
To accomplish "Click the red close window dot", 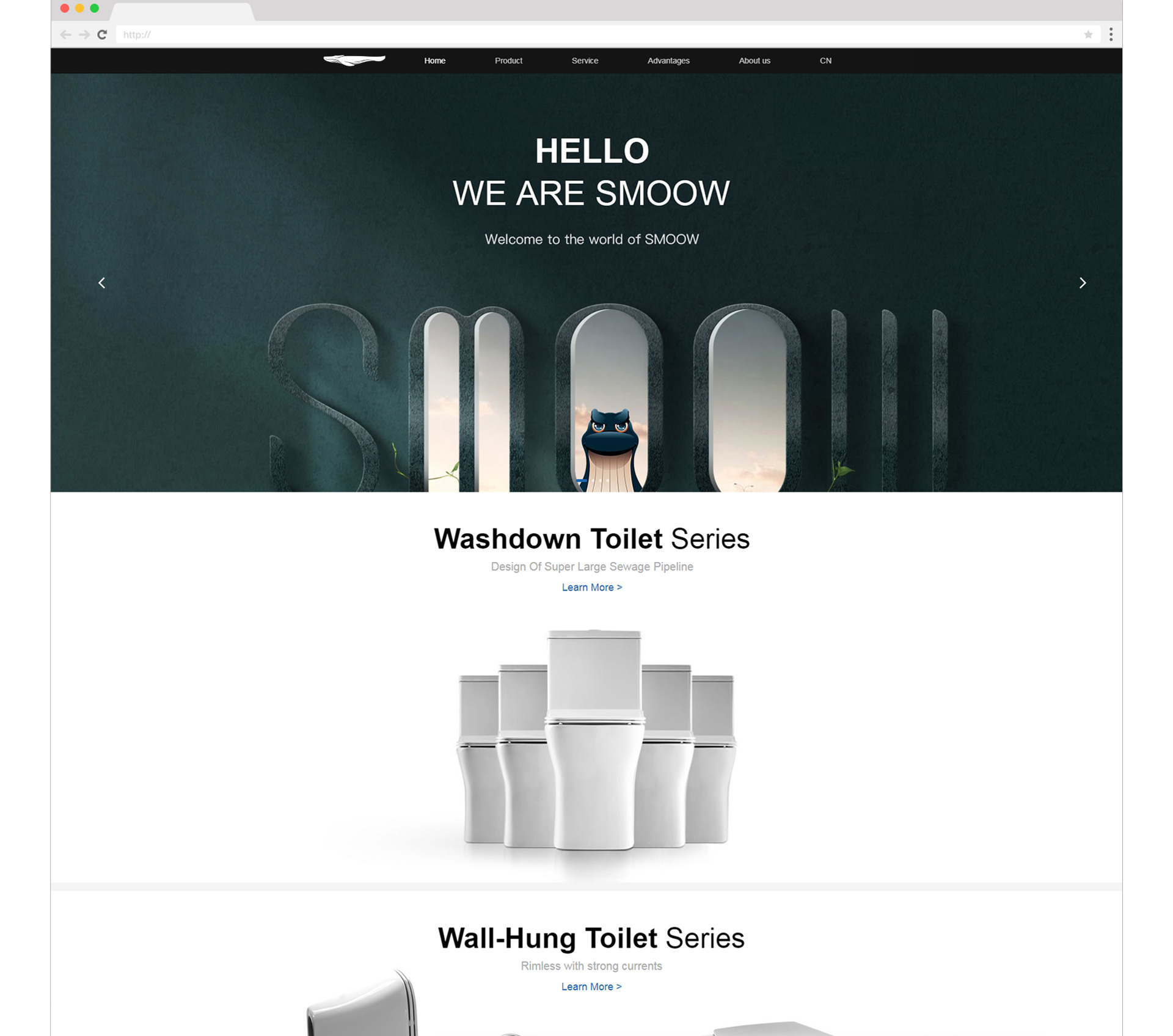I will 65,8.
